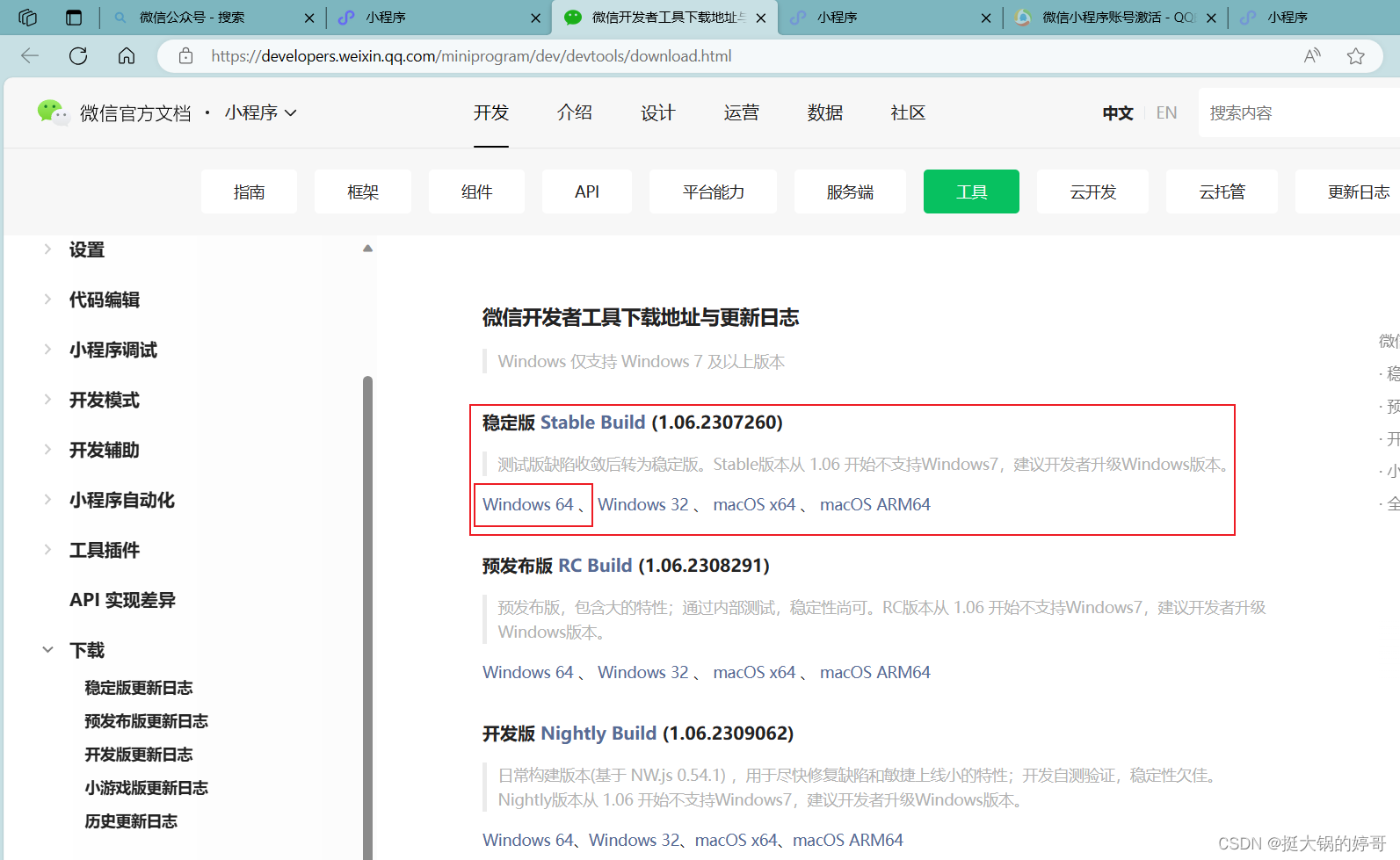This screenshot has width=1400, height=860.
Task: Select the 指南 sub tab
Action: pyautogui.click(x=249, y=192)
